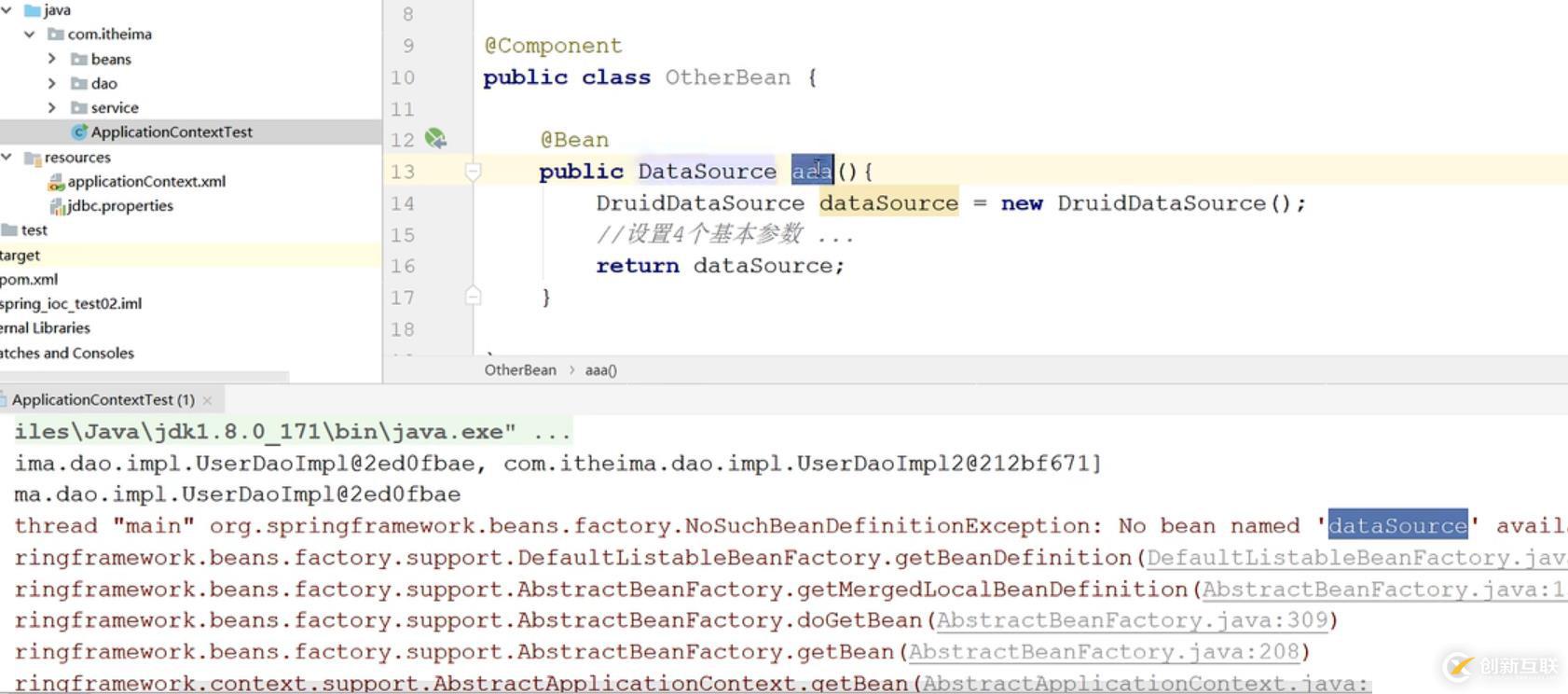Open ApplicationContextTest in project tree
The image size is (1568, 694).
pos(172,132)
